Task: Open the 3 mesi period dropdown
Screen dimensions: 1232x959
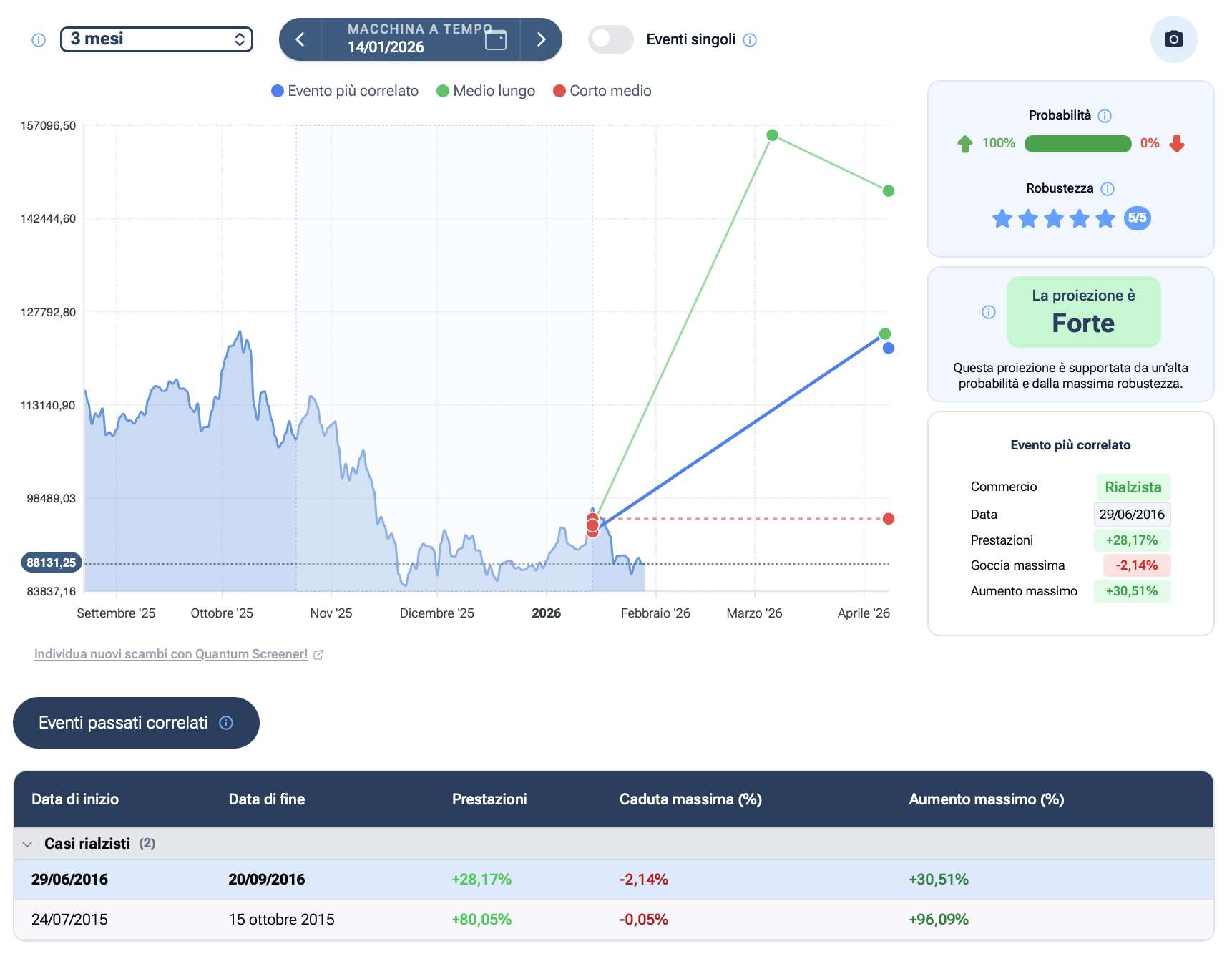Action: (157, 39)
